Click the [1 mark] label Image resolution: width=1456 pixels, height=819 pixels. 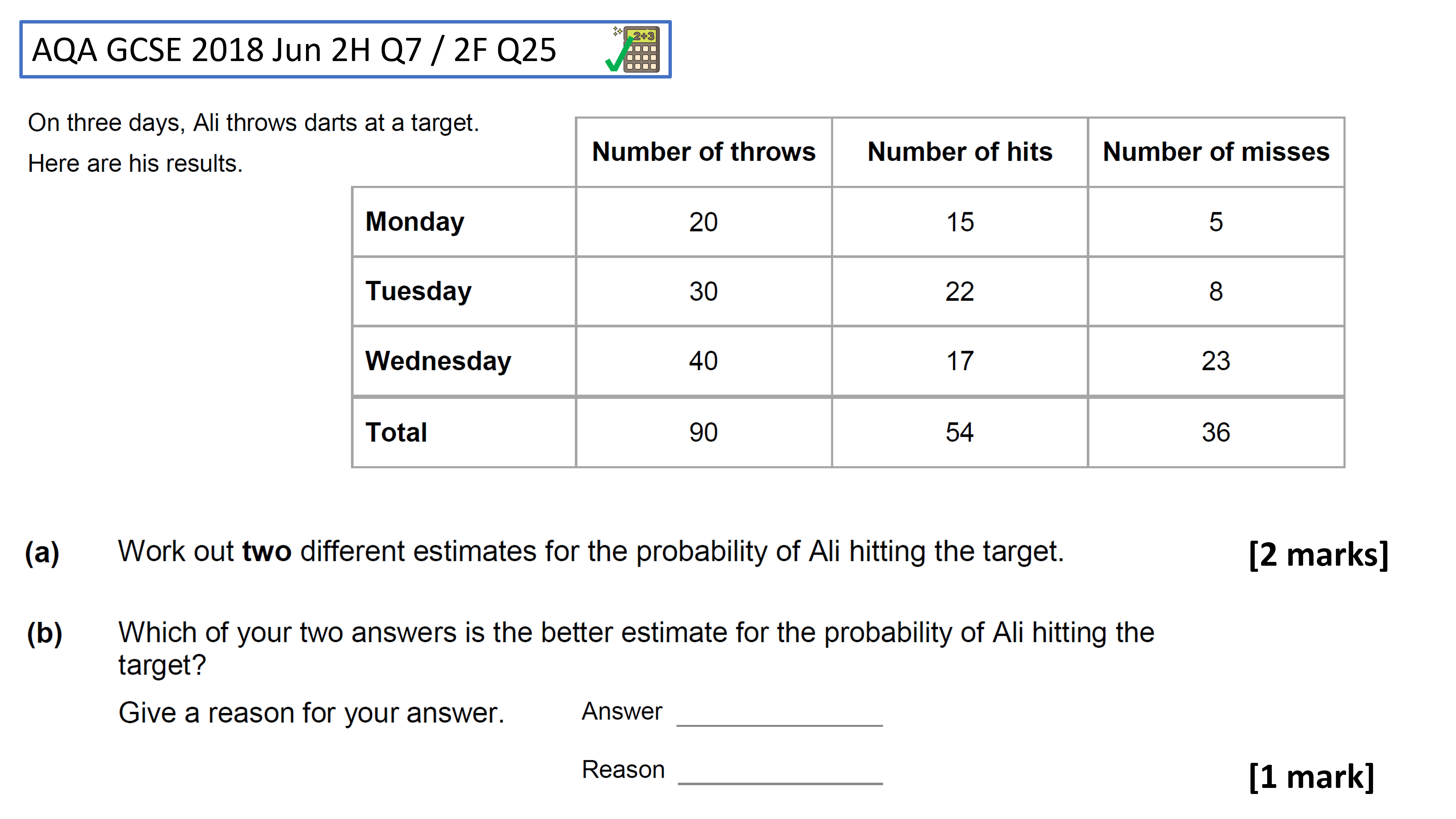click(x=1311, y=777)
